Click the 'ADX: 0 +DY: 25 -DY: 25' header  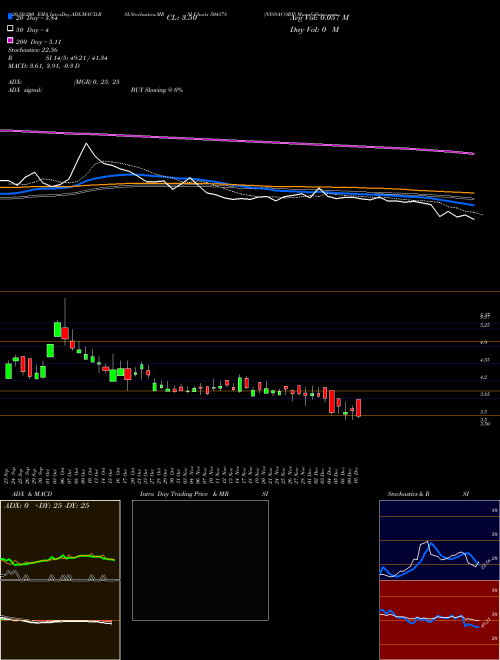click(x=46, y=506)
